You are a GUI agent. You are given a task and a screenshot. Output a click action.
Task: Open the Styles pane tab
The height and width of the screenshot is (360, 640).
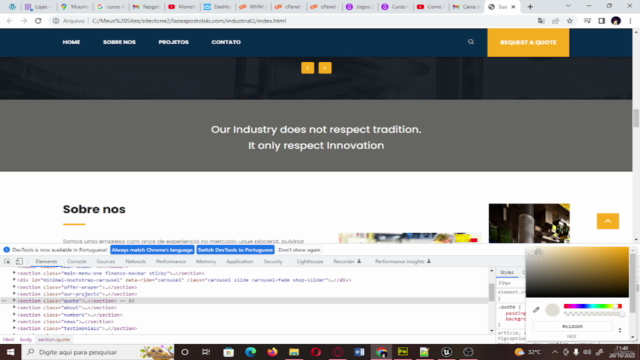(507, 272)
